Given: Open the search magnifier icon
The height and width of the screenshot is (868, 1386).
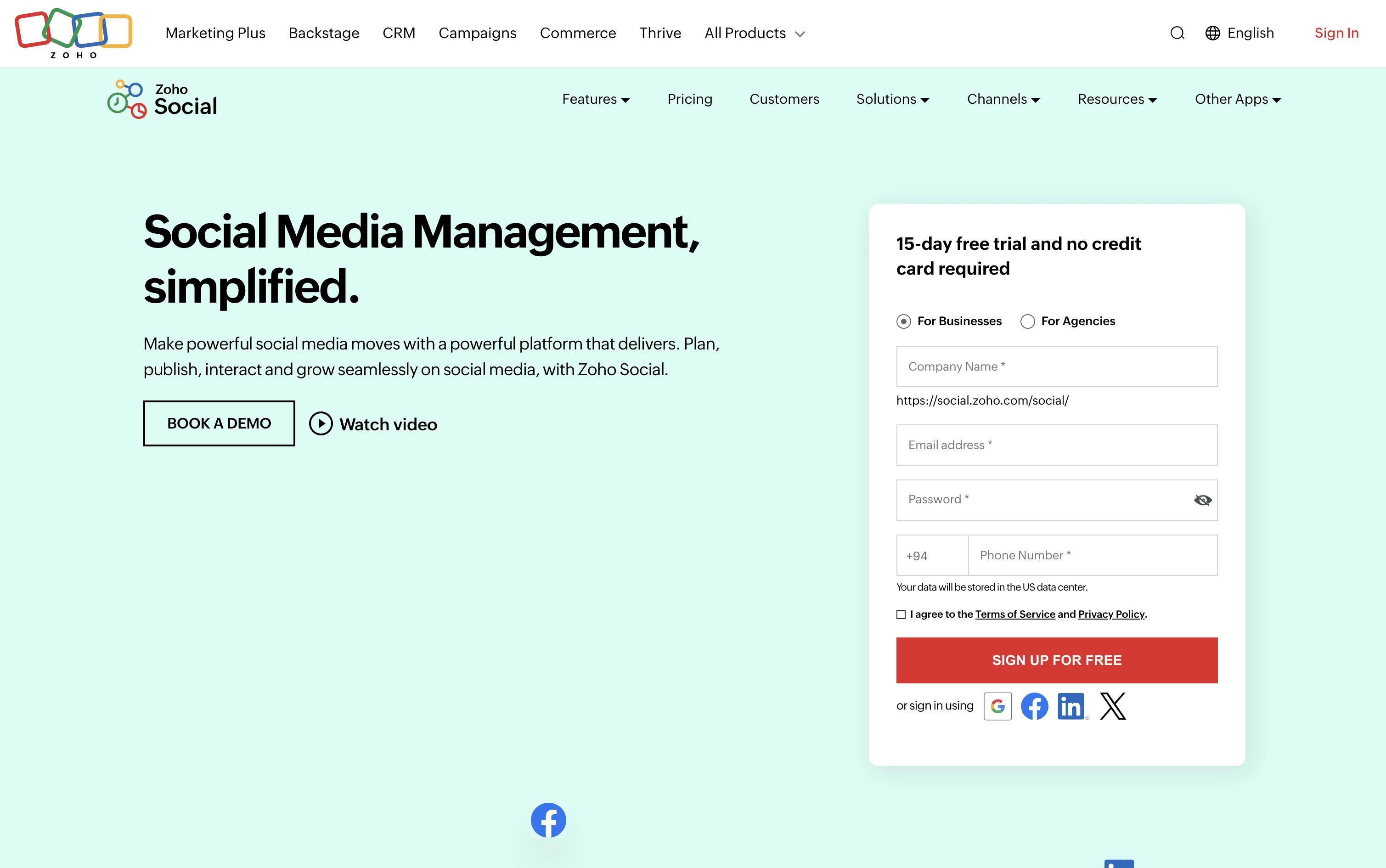Looking at the screenshot, I should [1177, 33].
